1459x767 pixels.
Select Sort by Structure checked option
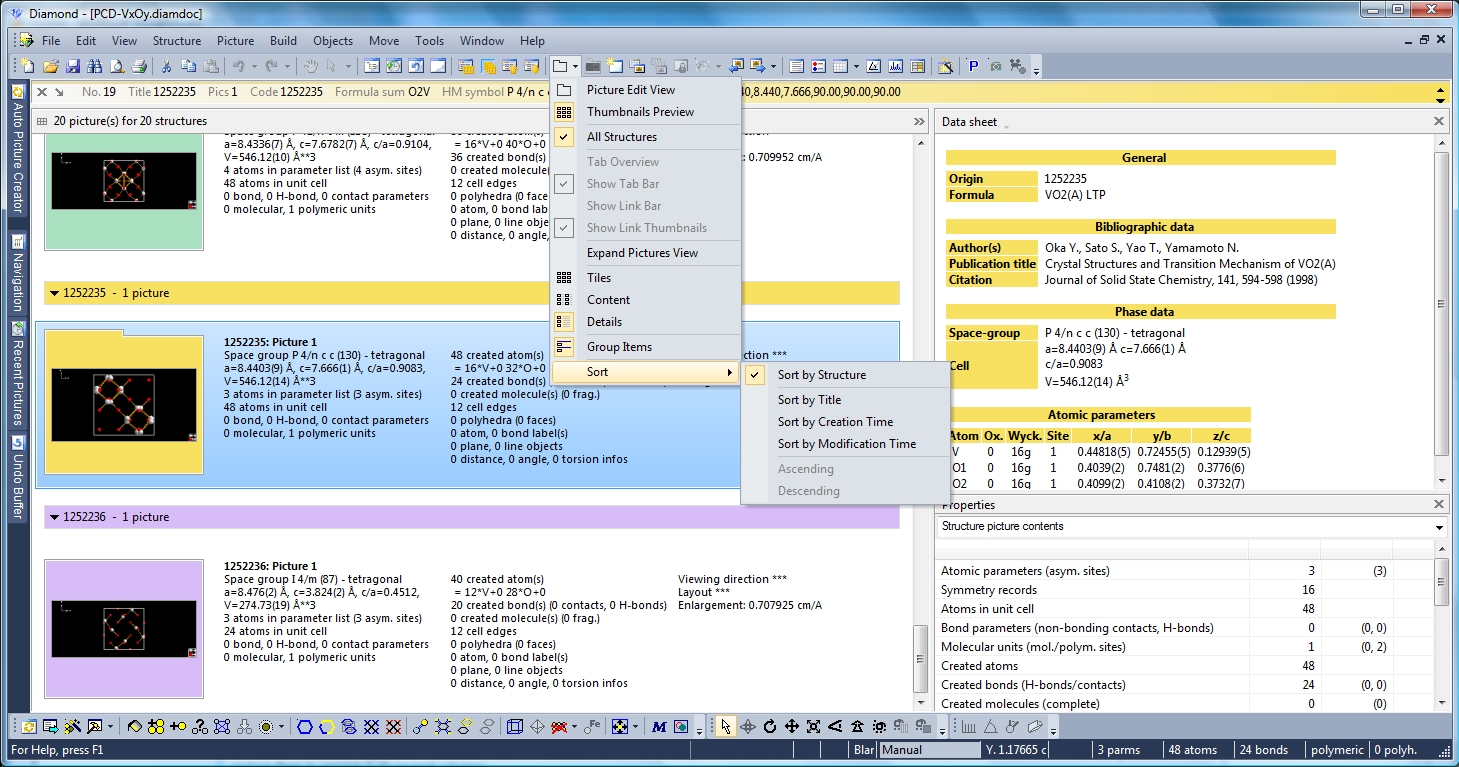(821, 375)
